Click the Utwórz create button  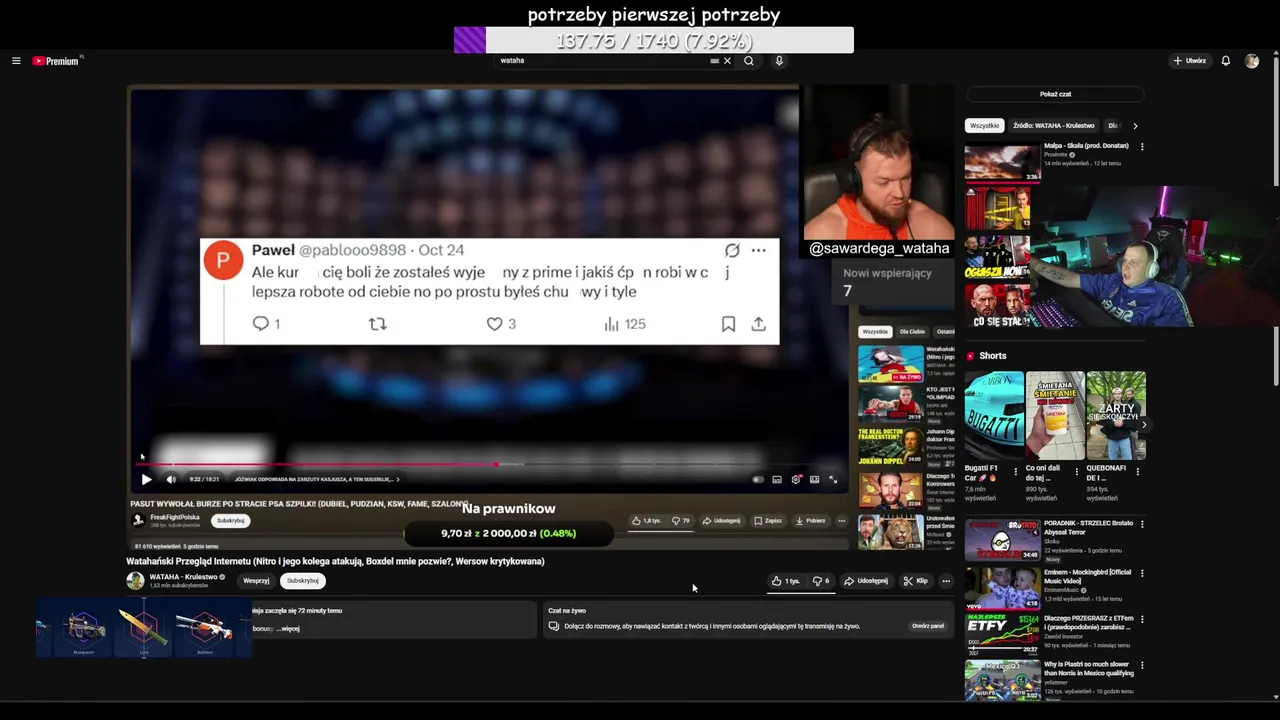(x=1189, y=61)
